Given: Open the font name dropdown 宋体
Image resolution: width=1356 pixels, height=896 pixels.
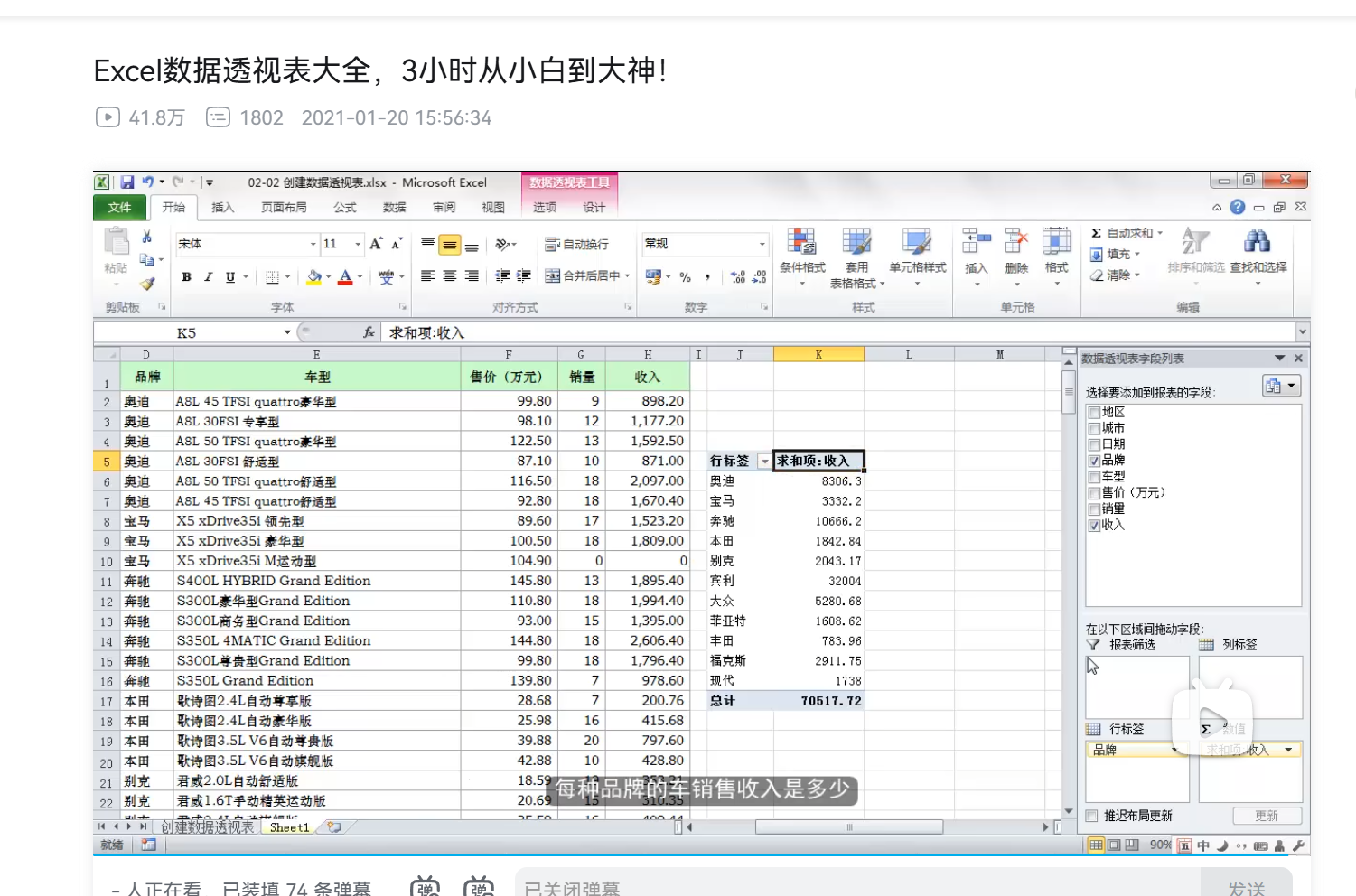Looking at the screenshot, I should [x=313, y=244].
